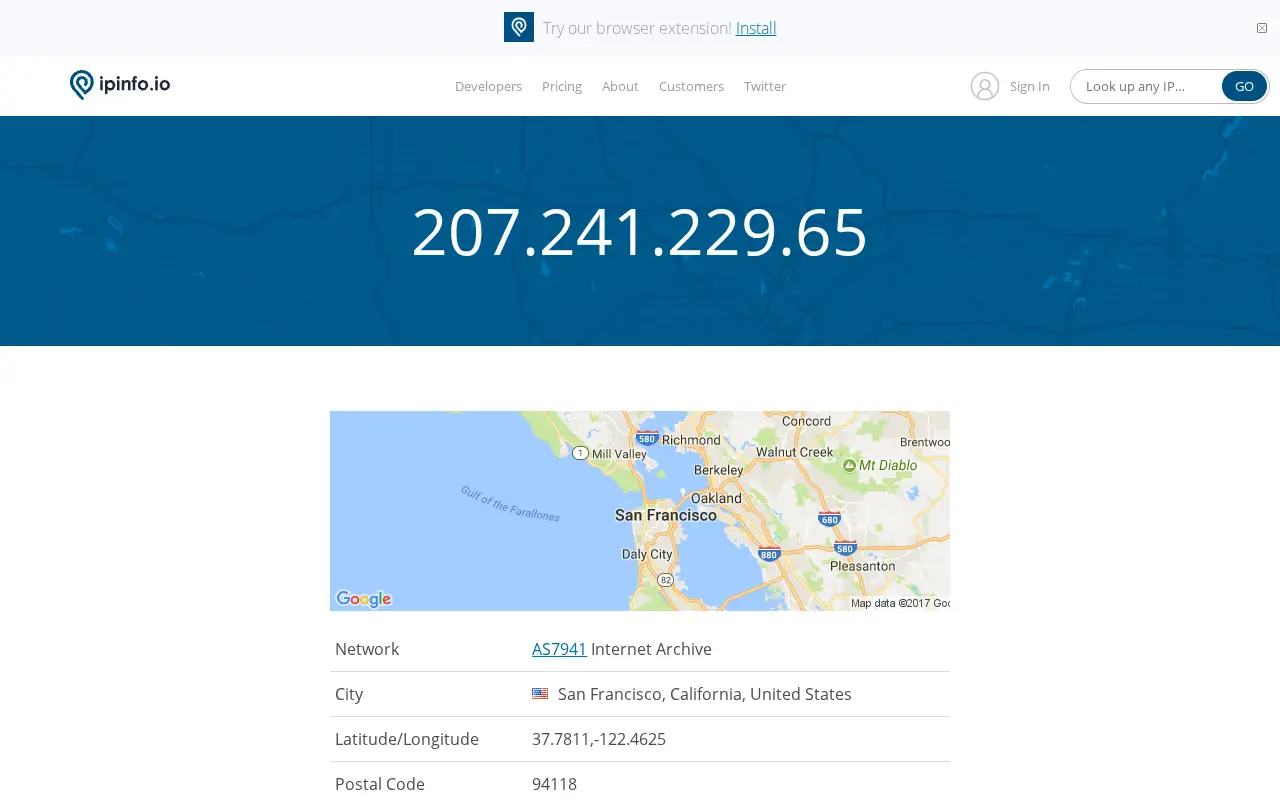Viewport: 1280px width, 800px height.
Task: Visit the Twitter link in navigation
Action: click(x=765, y=86)
